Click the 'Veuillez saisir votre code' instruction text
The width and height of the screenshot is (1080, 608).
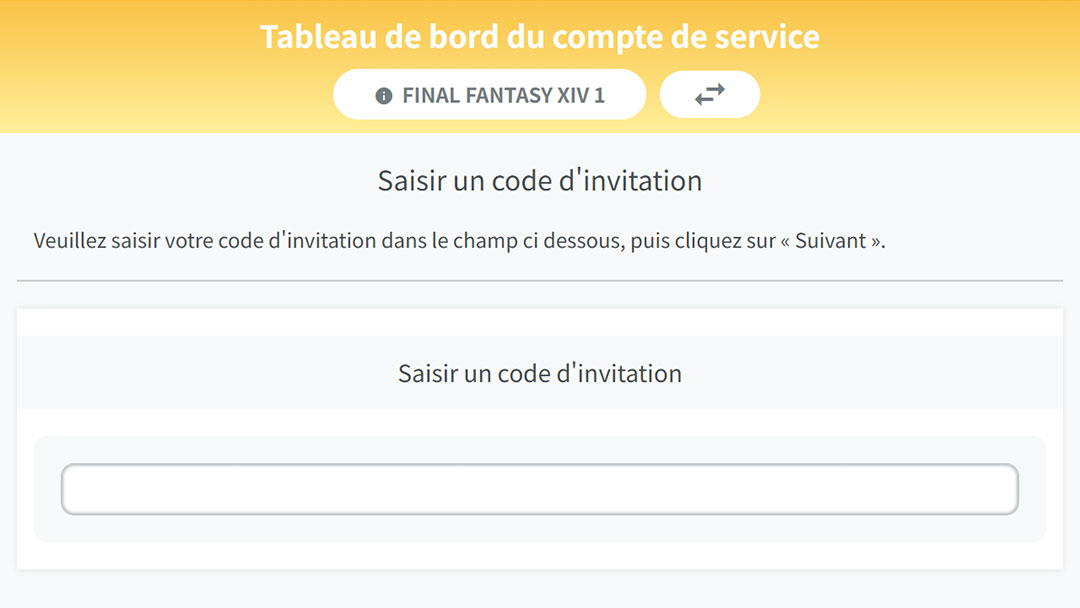pos(459,240)
